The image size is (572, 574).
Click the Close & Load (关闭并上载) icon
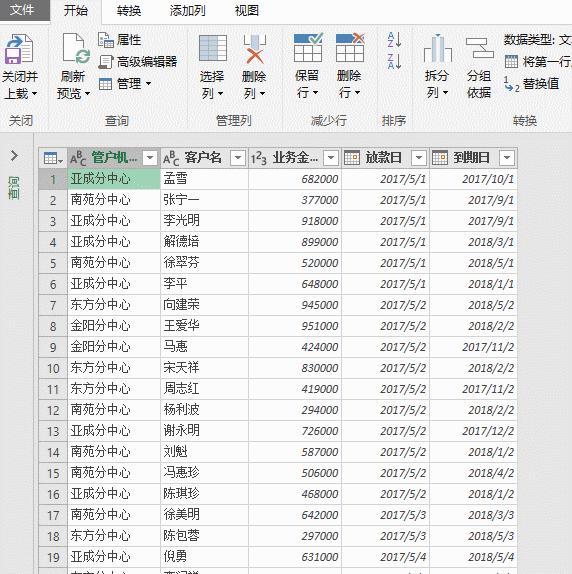click(x=18, y=49)
